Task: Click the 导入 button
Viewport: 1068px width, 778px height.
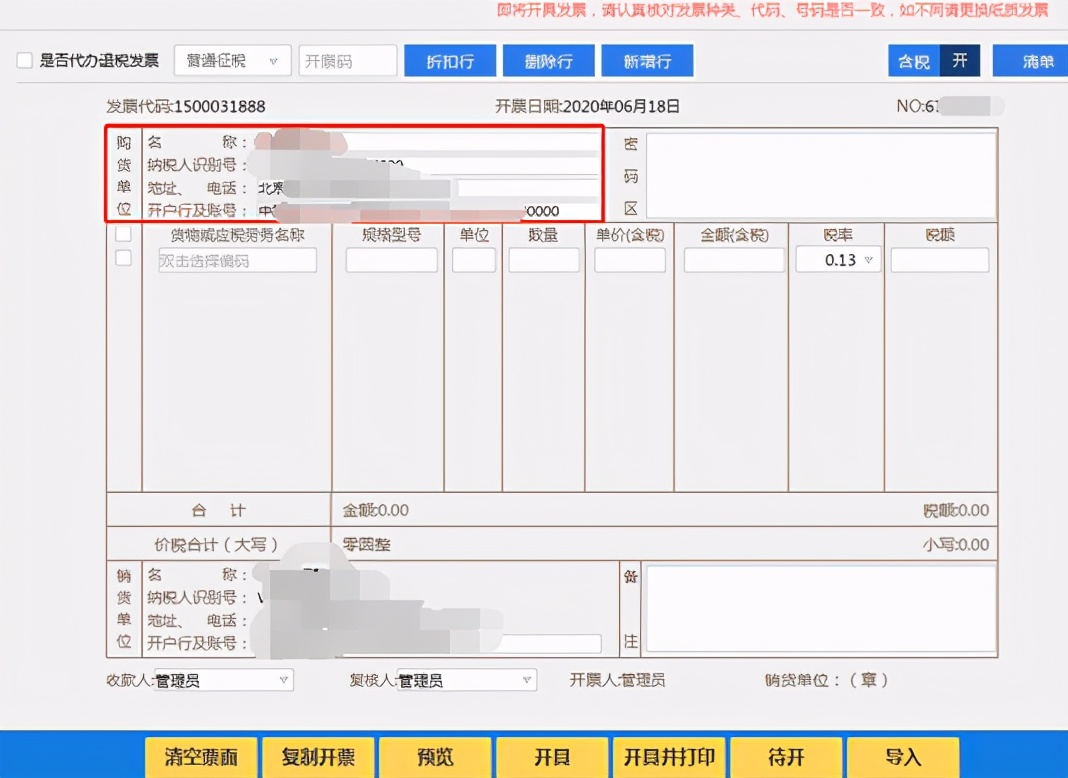Action: point(903,757)
